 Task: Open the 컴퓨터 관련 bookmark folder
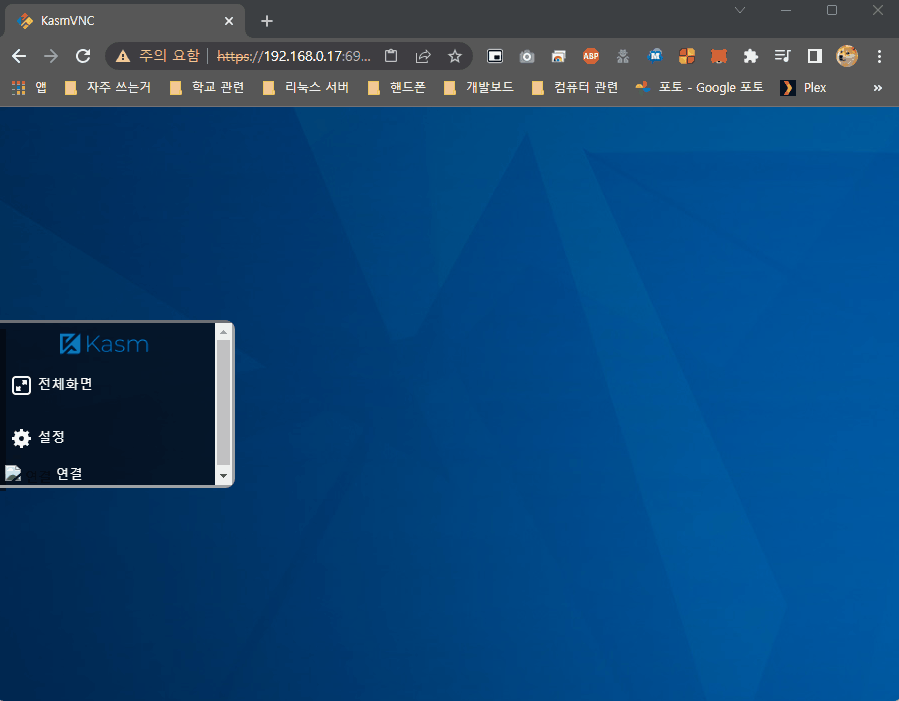click(575, 88)
